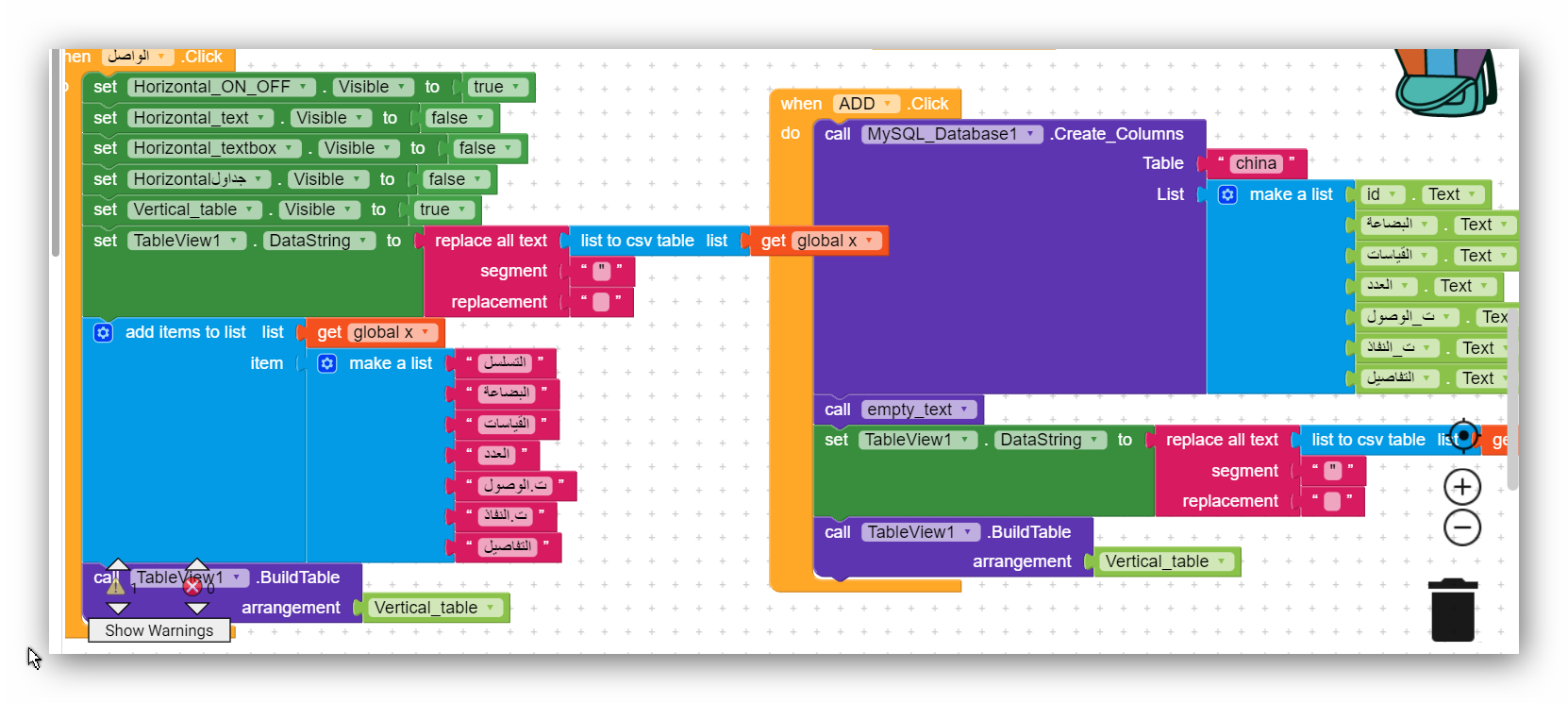Open the Vertical_table arrangement dropdown in ADD.Click
This screenshot has height=703, width=1568.
point(1166,561)
